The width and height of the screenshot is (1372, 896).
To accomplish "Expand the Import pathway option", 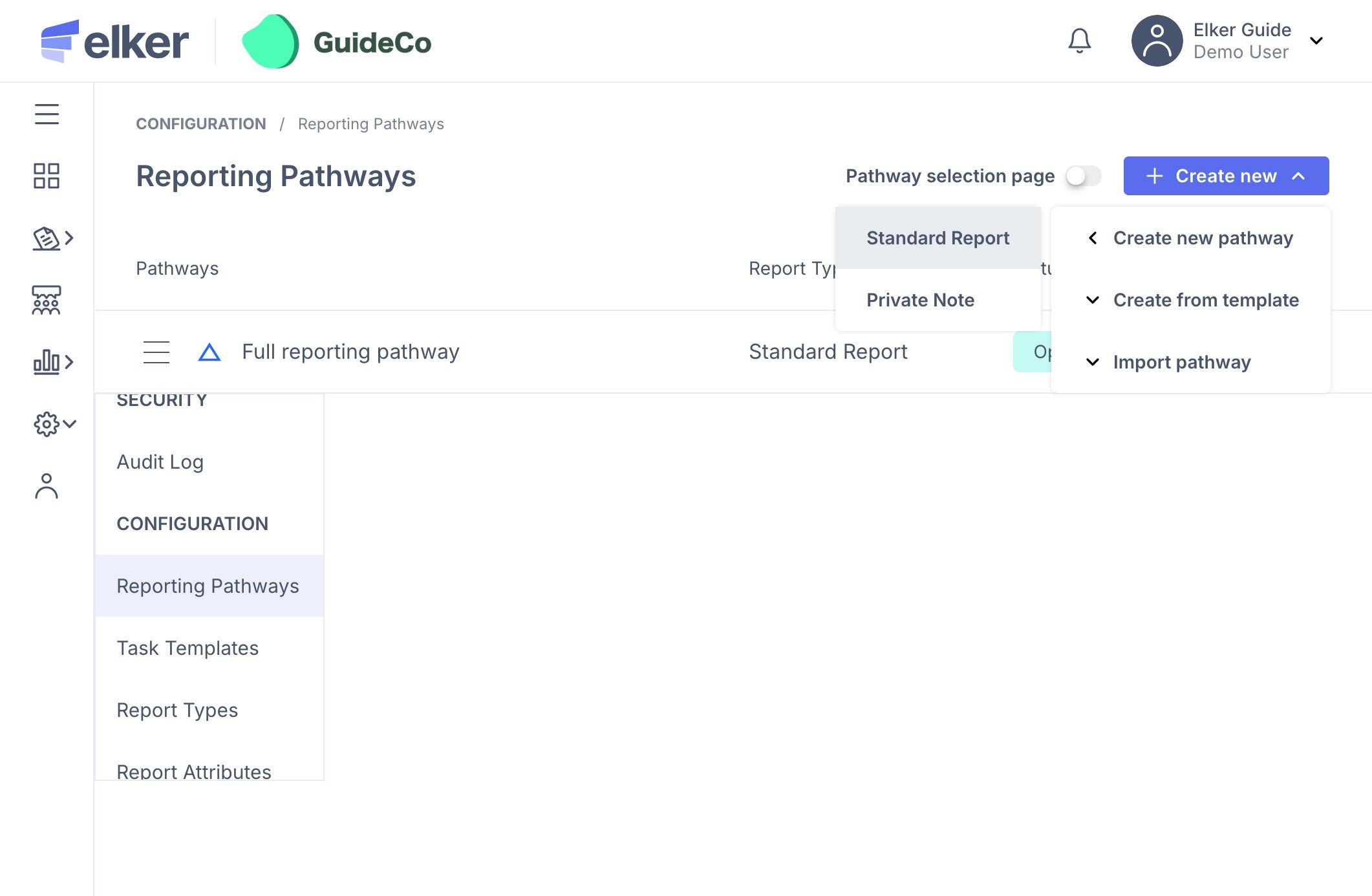I will [x=1181, y=362].
